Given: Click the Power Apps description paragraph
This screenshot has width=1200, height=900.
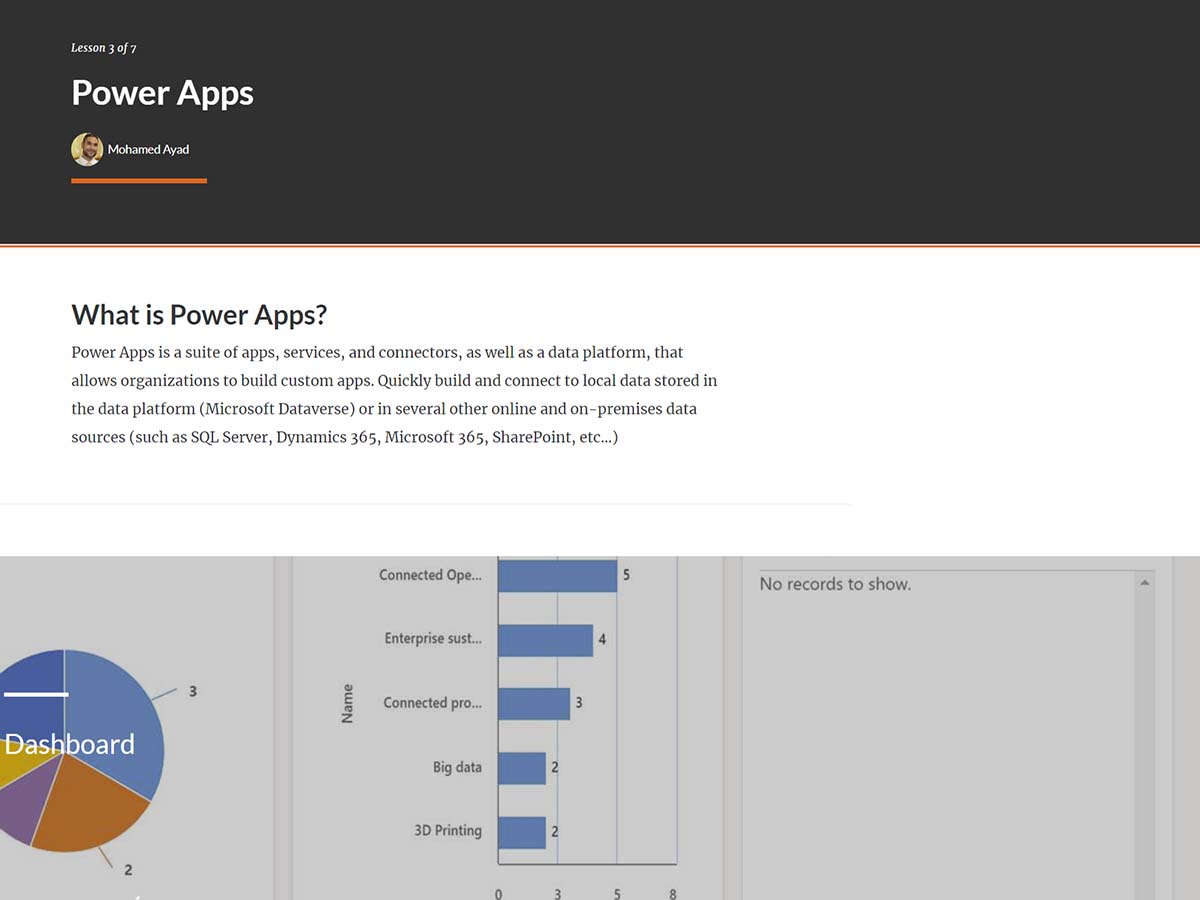Looking at the screenshot, I should pyautogui.click(x=394, y=395).
